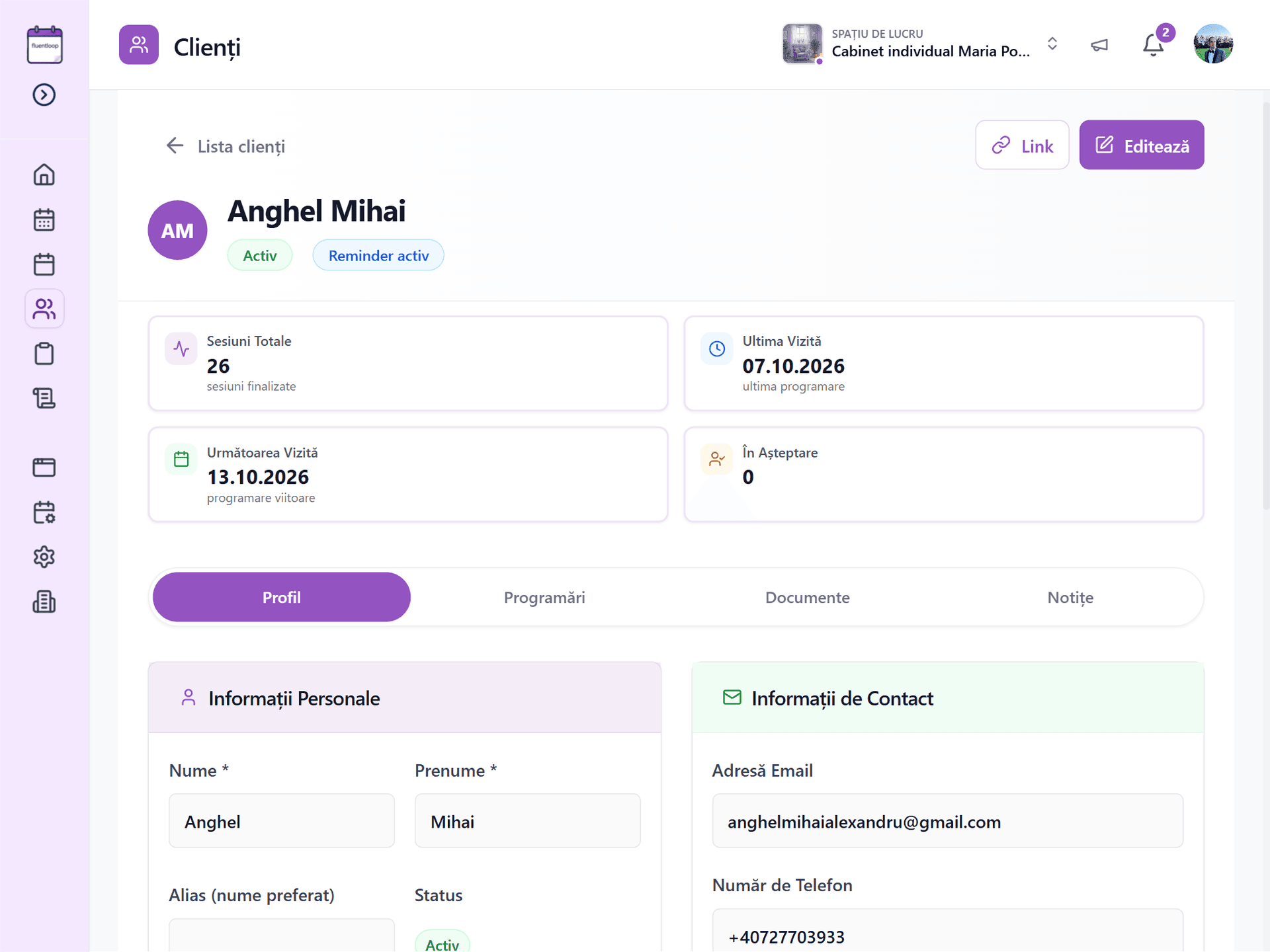Open the calendar grid icon in the sidebar
Image resolution: width=1270 pixels, height=952 pixels.
tap(44, 219)
